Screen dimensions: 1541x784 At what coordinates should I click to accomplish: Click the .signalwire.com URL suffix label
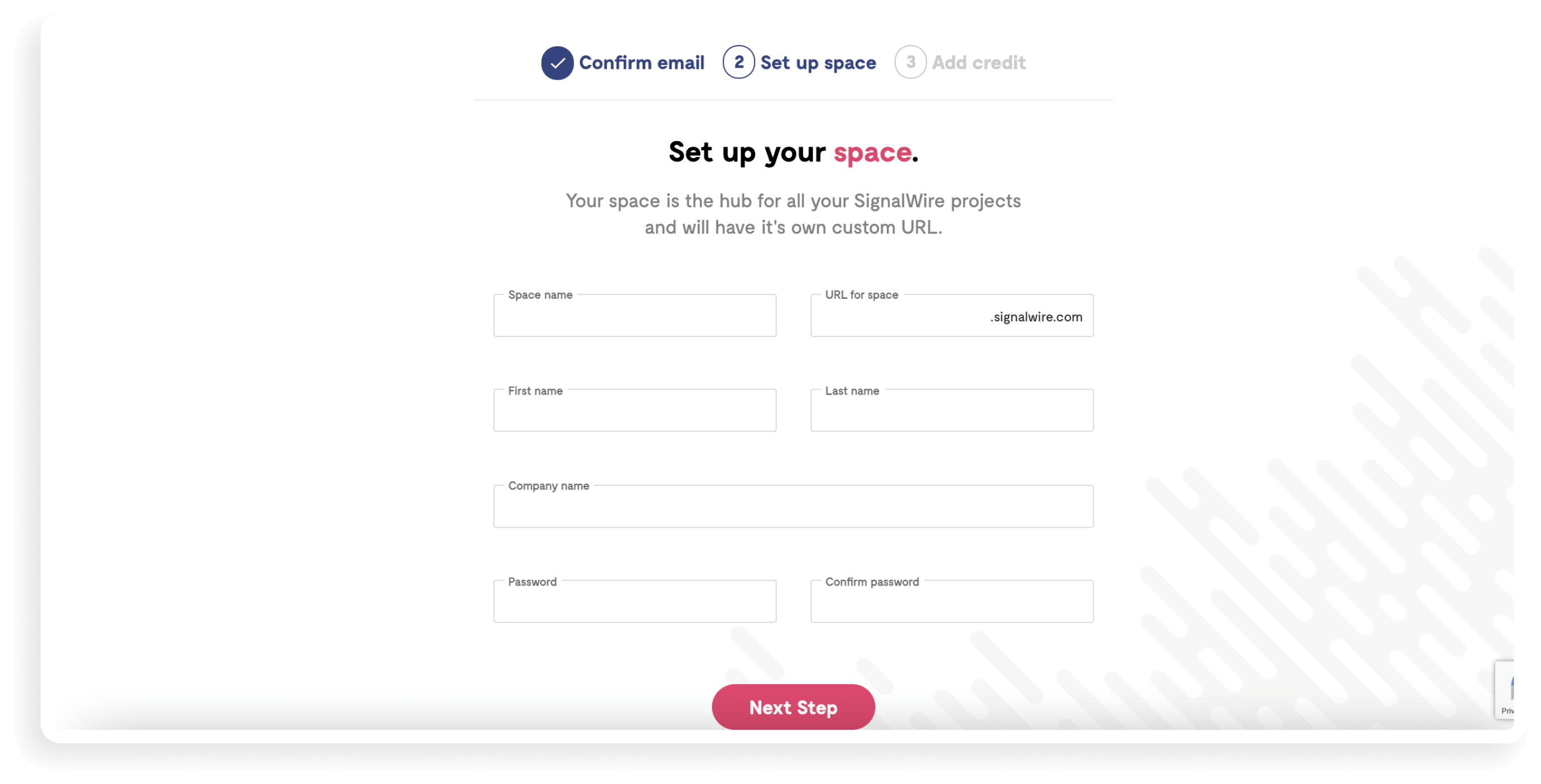point(1036,316)
